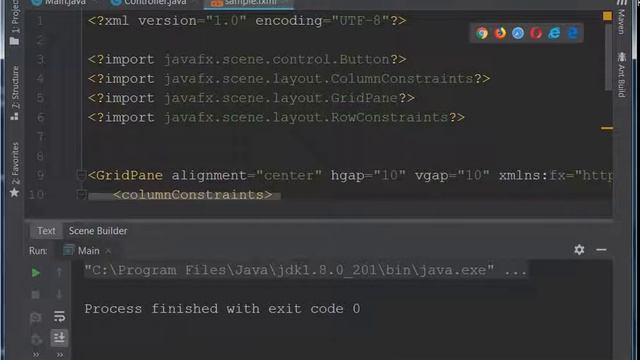Open the Ant Build tool window
The width and height of the screenshot is (640, 360).
(x=622, y=75)
